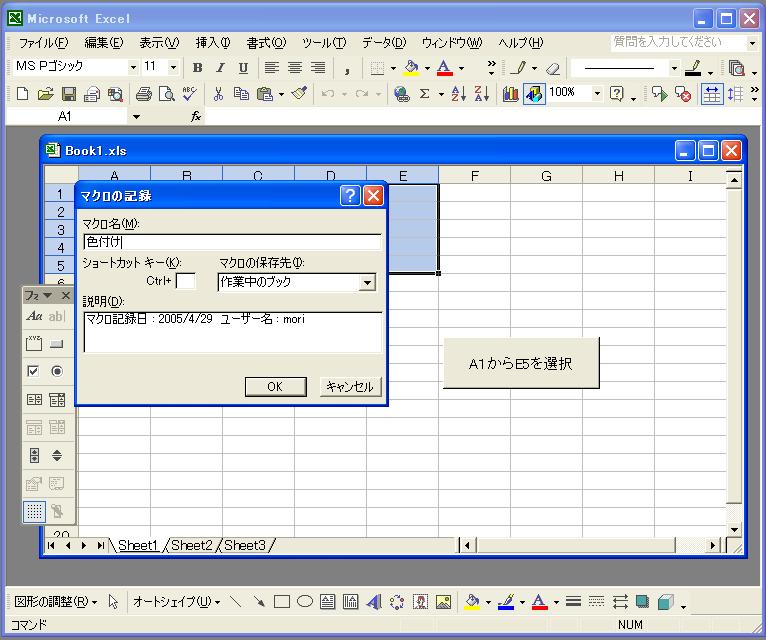Image resolution: width=766 pixels, height=640 pixels.
Task: Click the Draw Border pencil icon
Action: pyautogui.click(x=518, y=67)
